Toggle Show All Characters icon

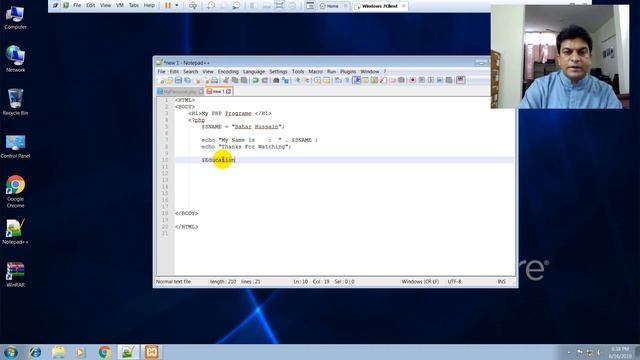point(347,80)
